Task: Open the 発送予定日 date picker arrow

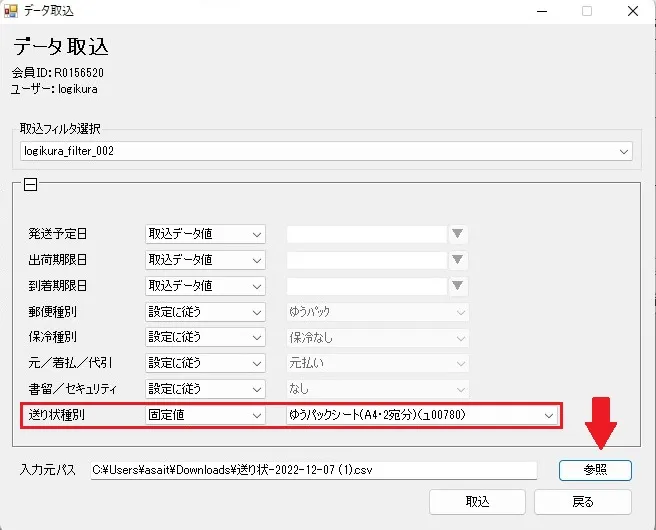Action: [x=458, y=234]
